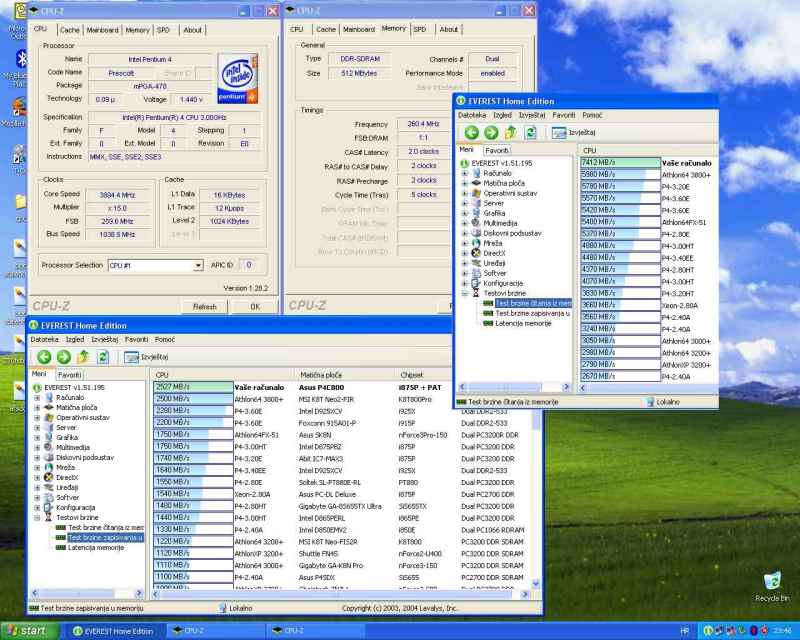Expand Server node in bottom EVEREST tree

(x=37, y=427)
